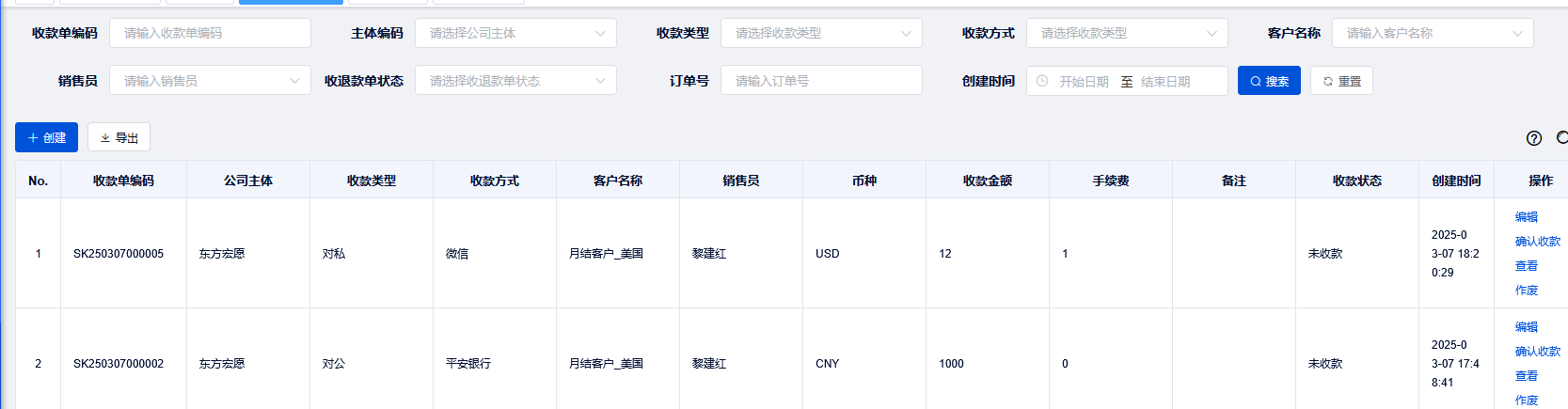Click into the 订单号 input field
Screen dimensions: 1568x409
tap(820, 81)
